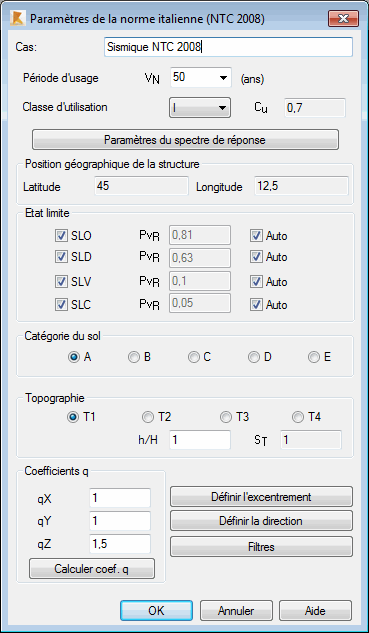Select soil category B
This screenshot has height=633, width=369.
pyautogui.click(x=134, y=357)
